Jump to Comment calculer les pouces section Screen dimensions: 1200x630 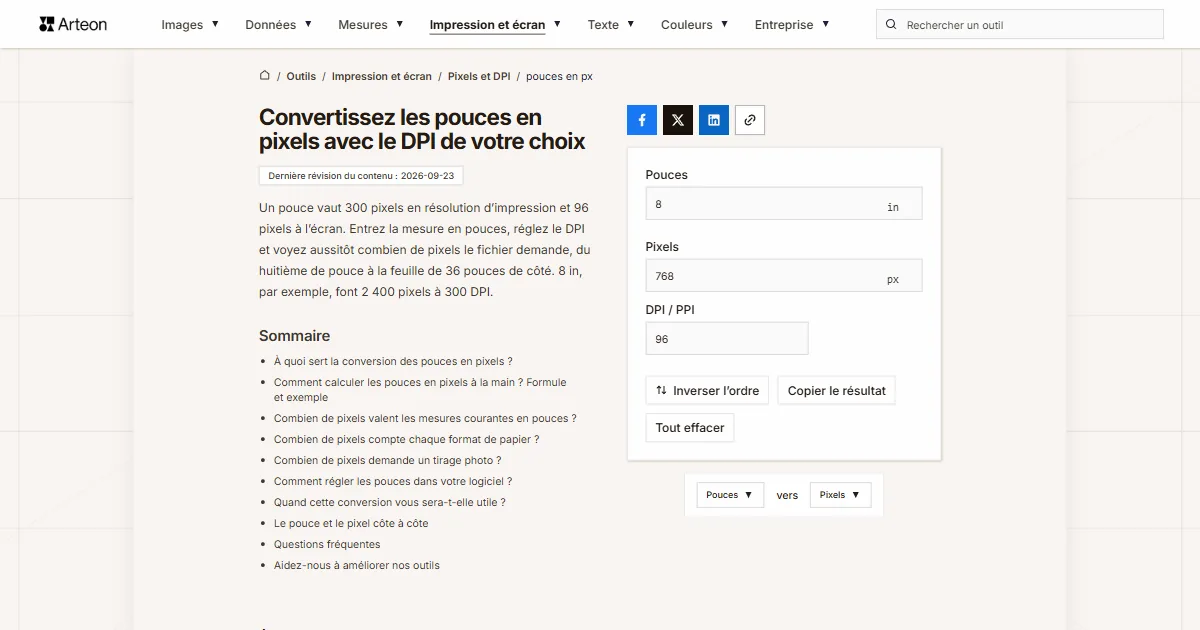[420, 390]
